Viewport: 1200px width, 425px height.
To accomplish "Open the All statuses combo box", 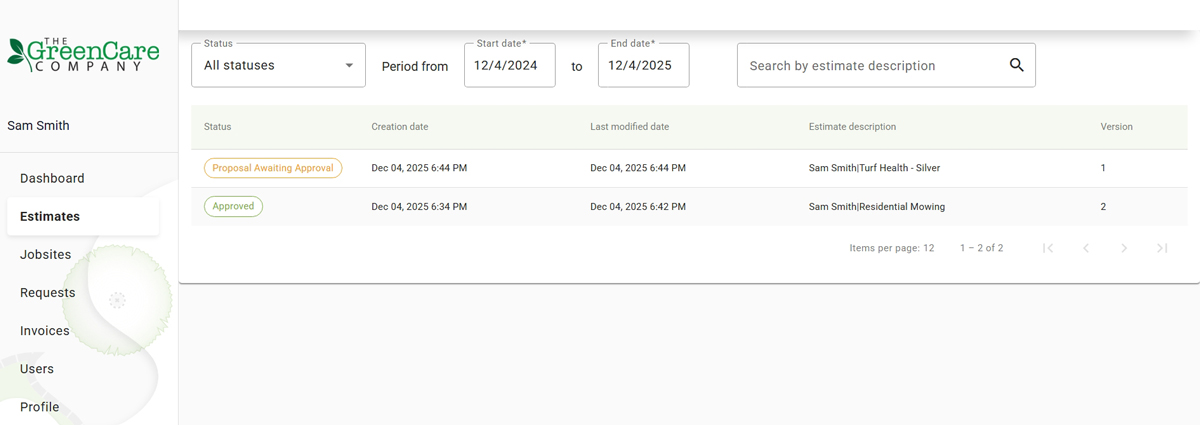I will click(x=278, y=65).
